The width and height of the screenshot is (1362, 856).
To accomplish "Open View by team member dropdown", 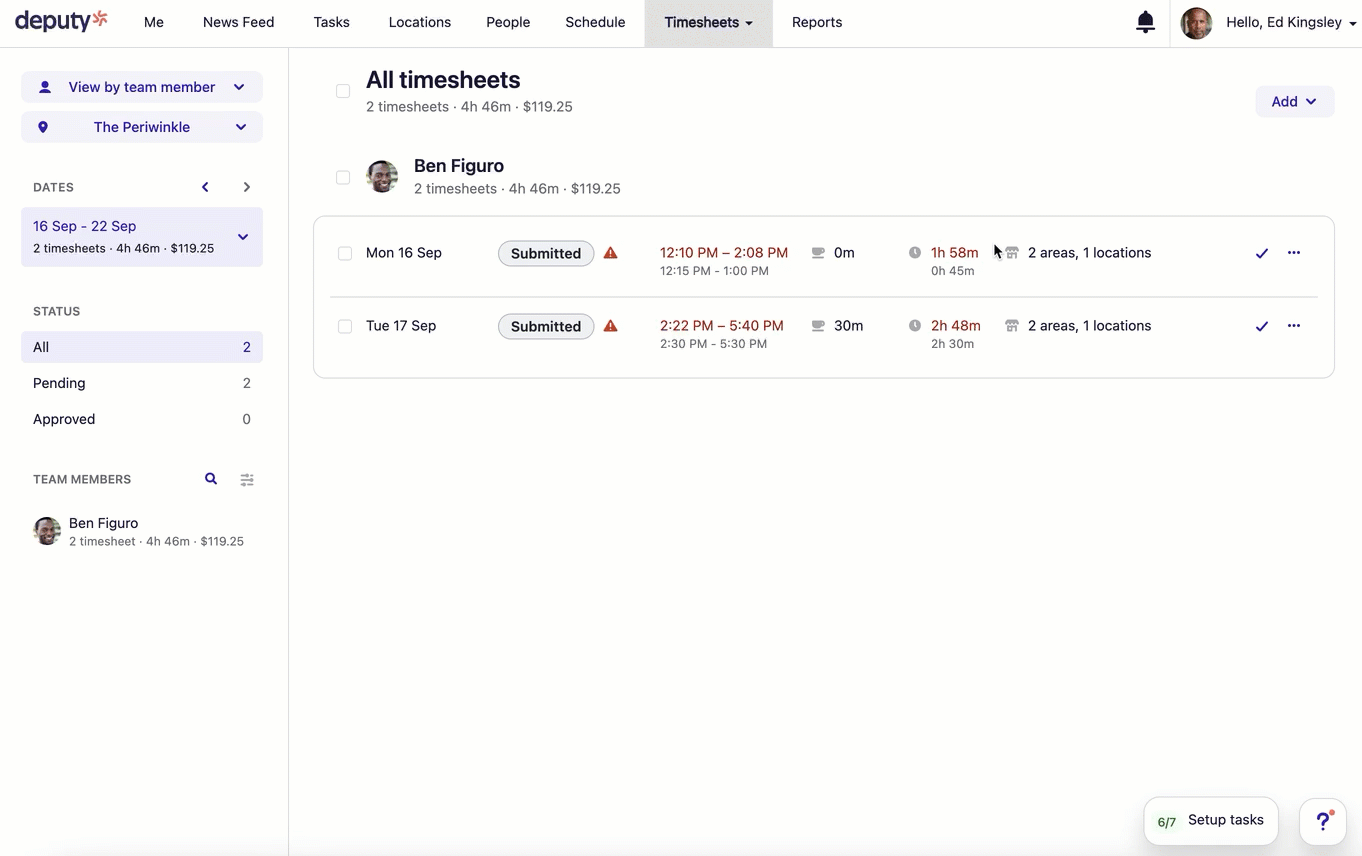I will point(142,87).
